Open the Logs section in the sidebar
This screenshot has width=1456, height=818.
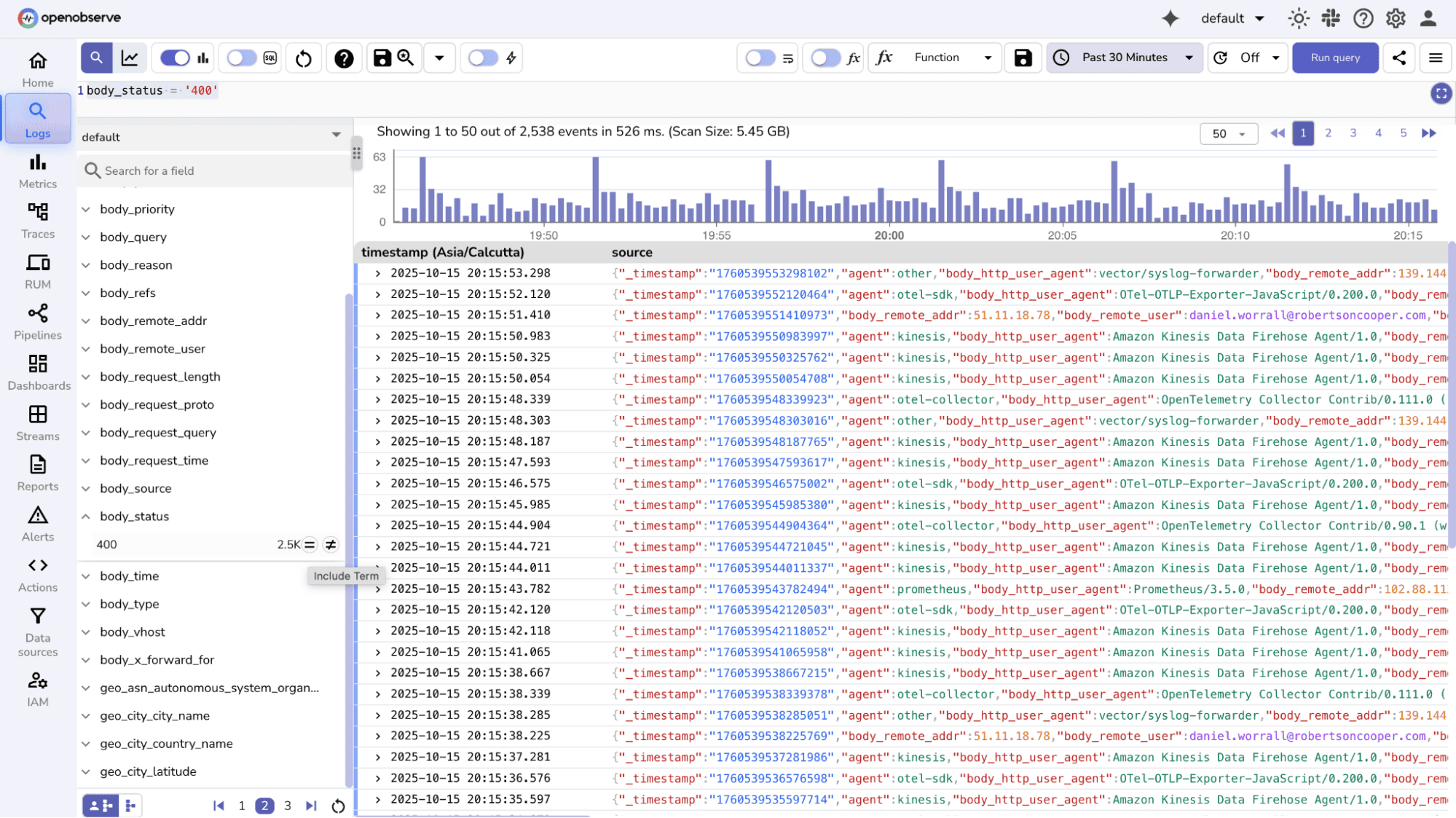pos(37,118)
